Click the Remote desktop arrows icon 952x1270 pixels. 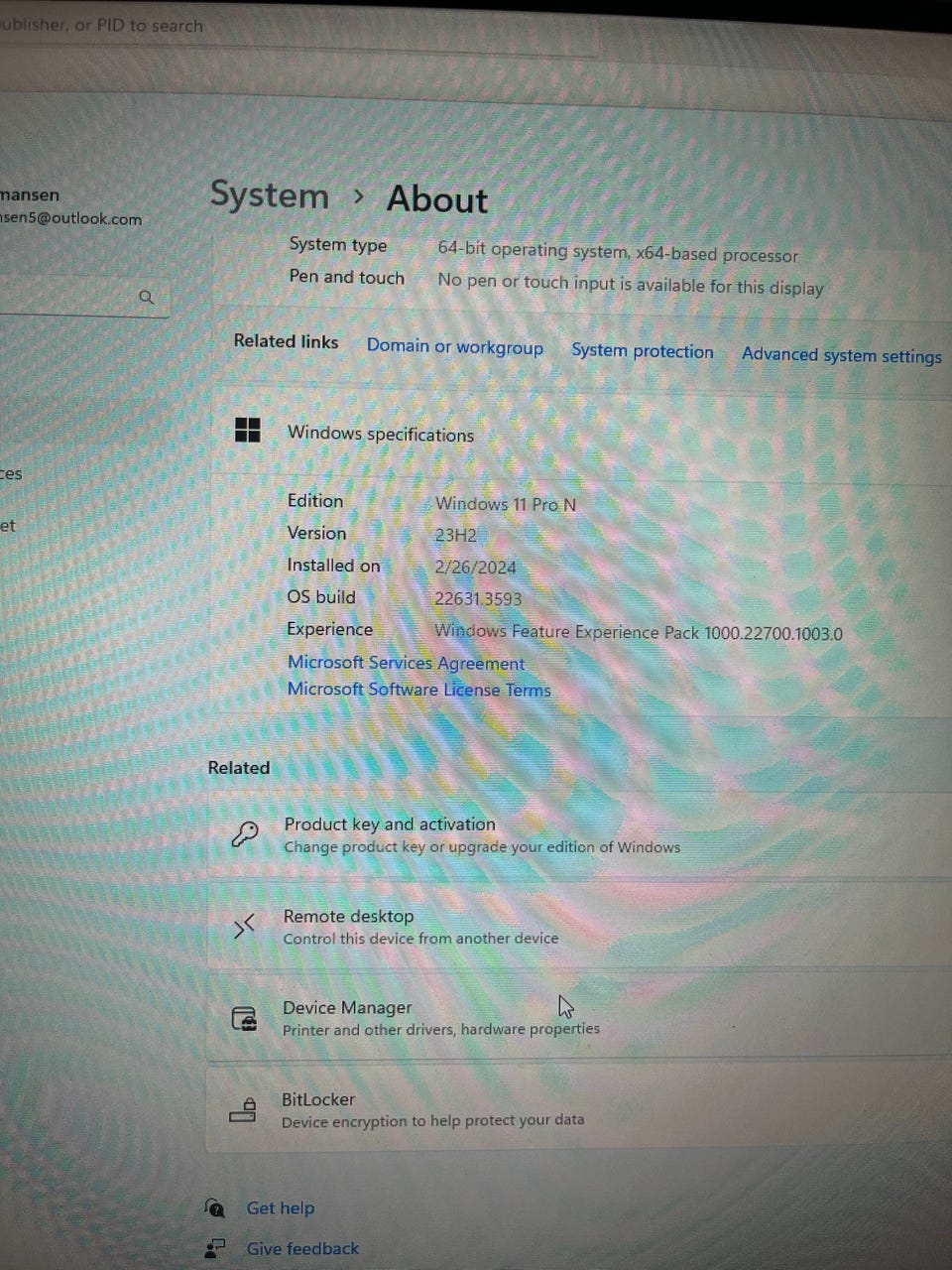[x=244, y=926]
